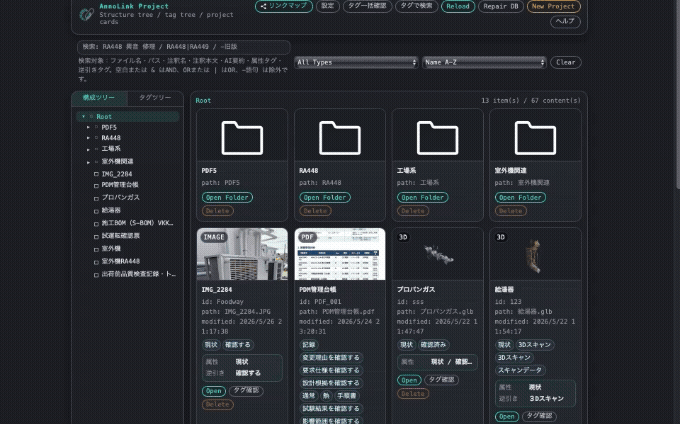680x424 pixels.
Task: Click the RA448 folder card icon
Action: 340,138
